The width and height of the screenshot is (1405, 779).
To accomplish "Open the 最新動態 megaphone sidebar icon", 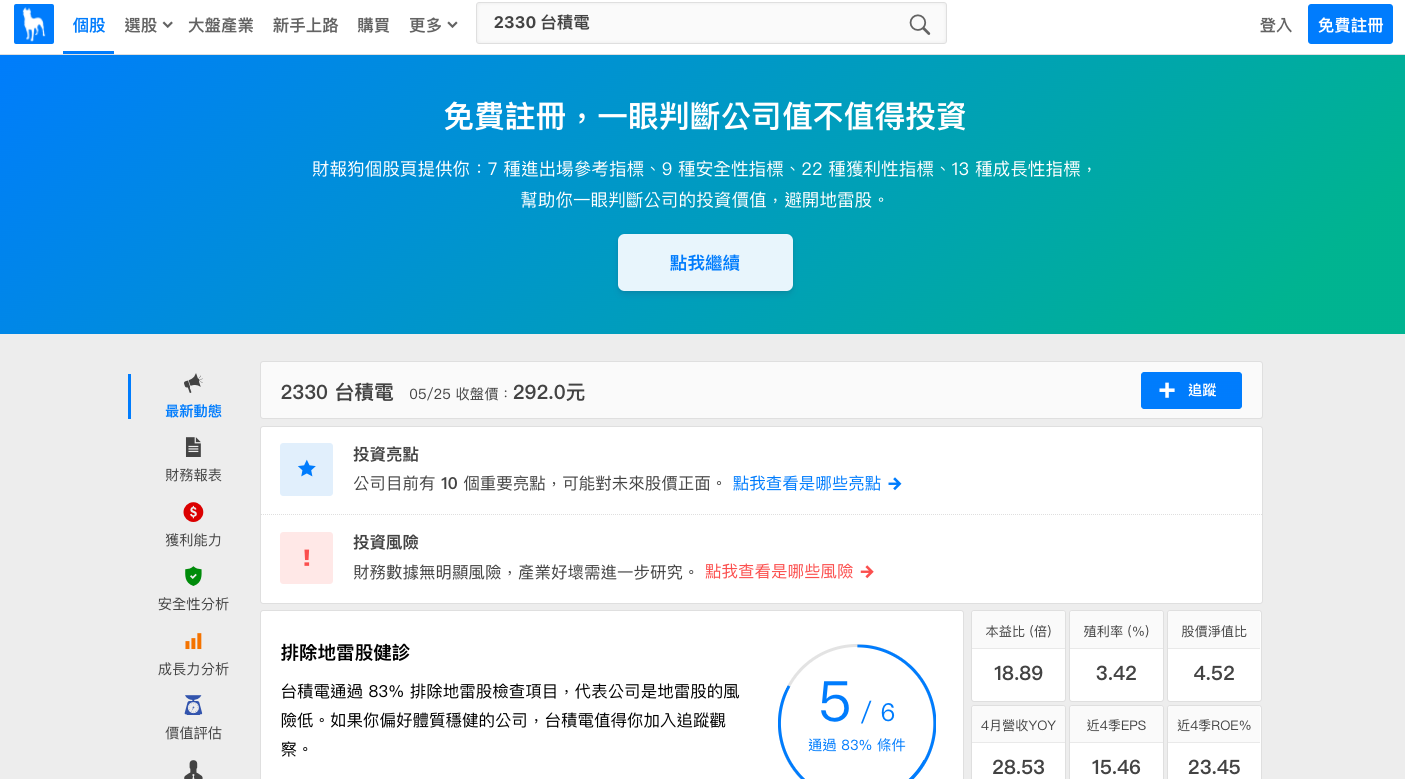I will 193,382.
